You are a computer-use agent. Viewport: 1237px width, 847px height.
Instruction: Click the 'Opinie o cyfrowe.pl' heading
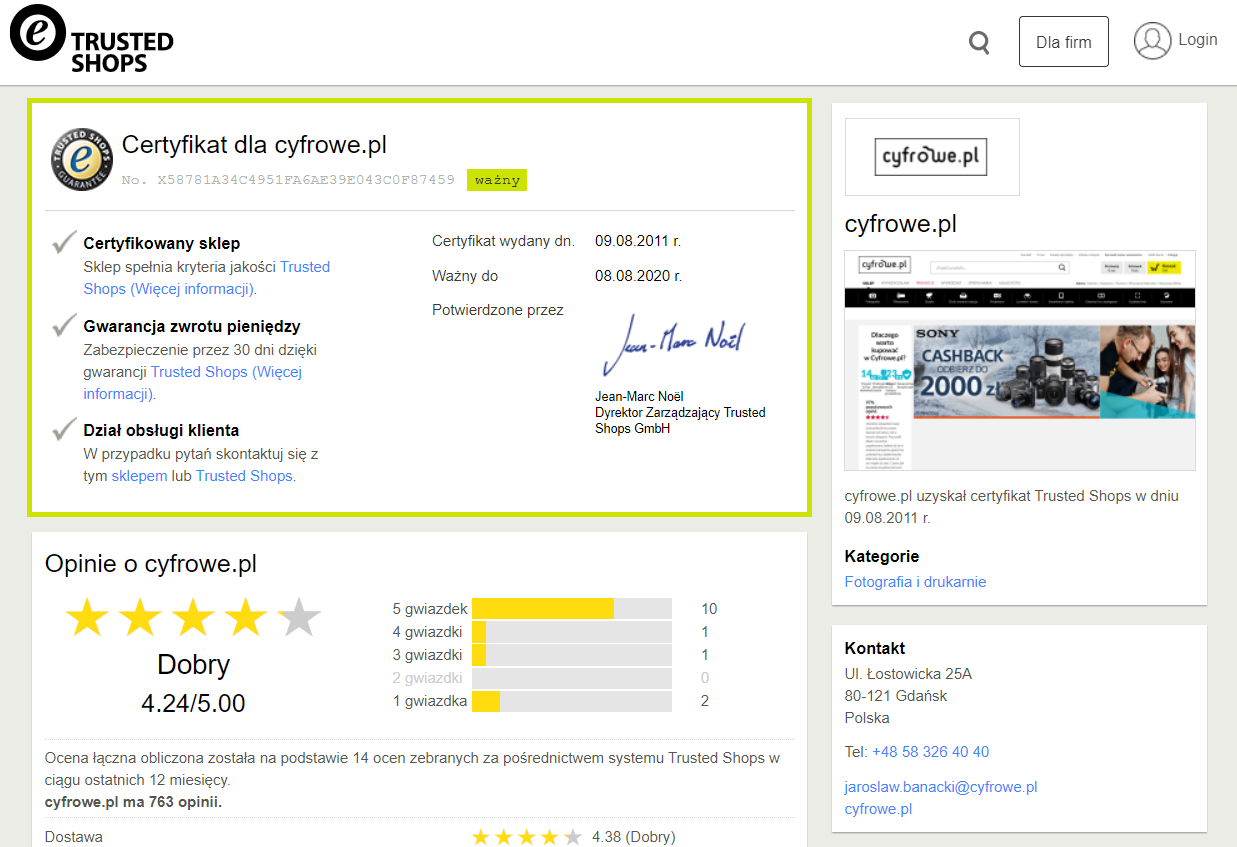[x=151, y=564]
